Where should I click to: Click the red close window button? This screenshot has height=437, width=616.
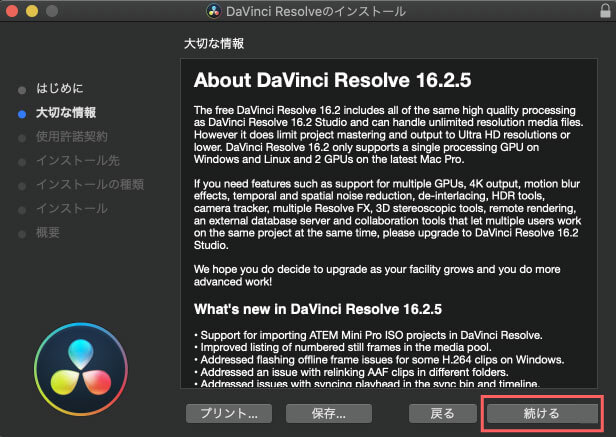(12, 11)
